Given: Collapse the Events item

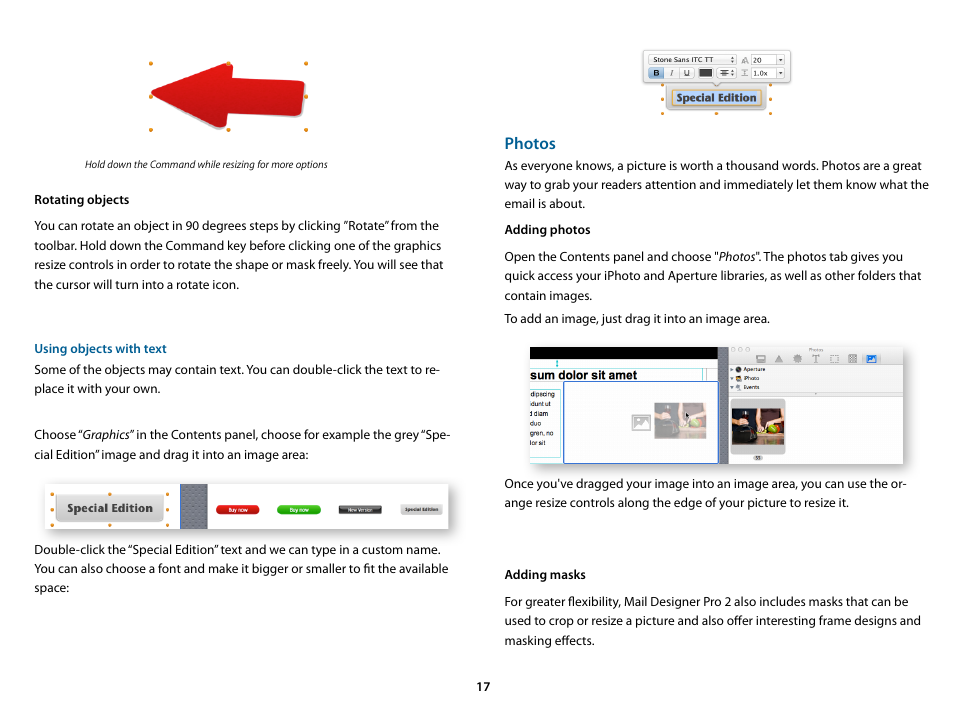Looking at the screenshot, I should pos(732,388).
